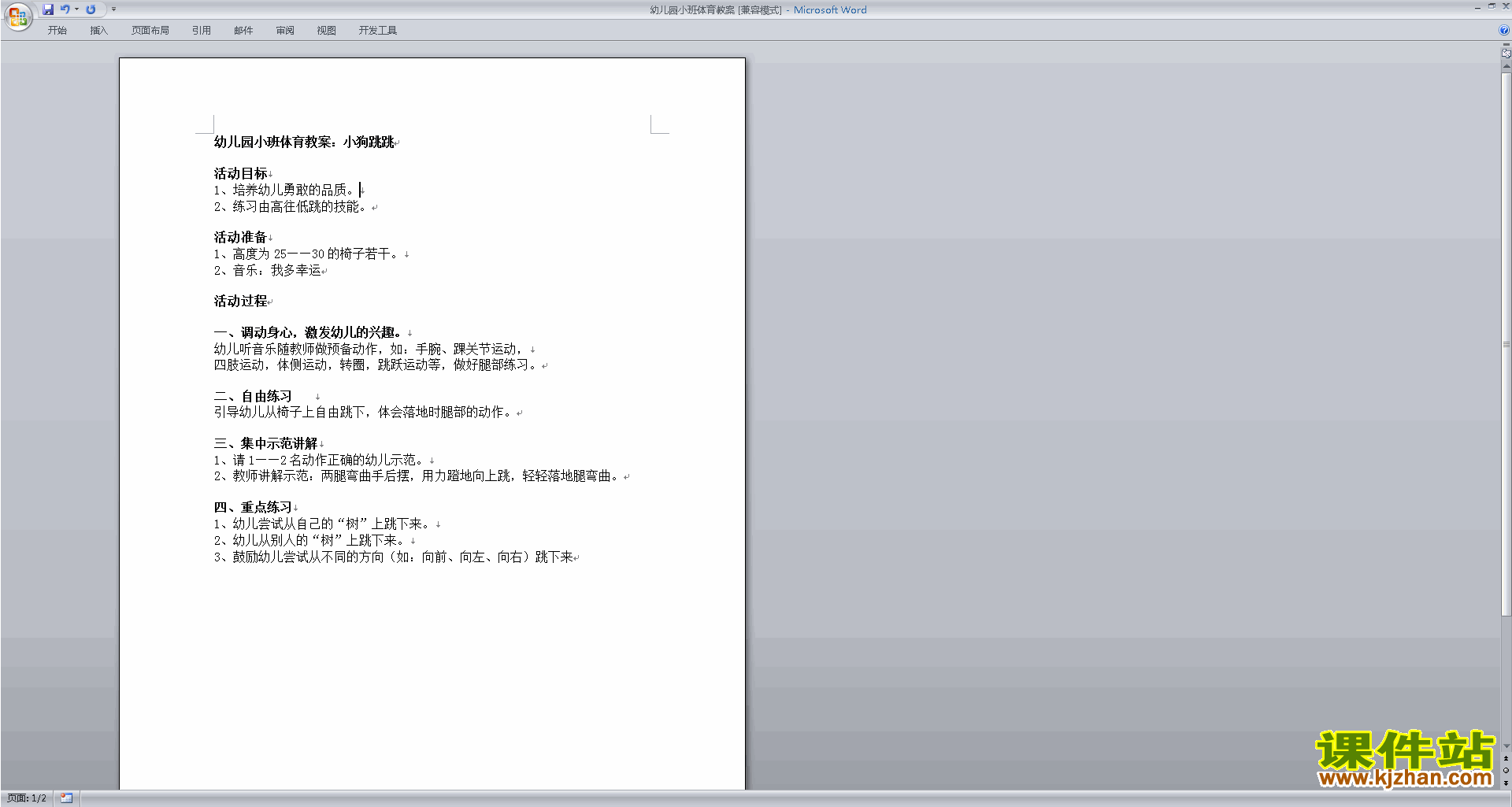Click the heading 活动准备
The image size is (1512, 807).
(240, 237)
